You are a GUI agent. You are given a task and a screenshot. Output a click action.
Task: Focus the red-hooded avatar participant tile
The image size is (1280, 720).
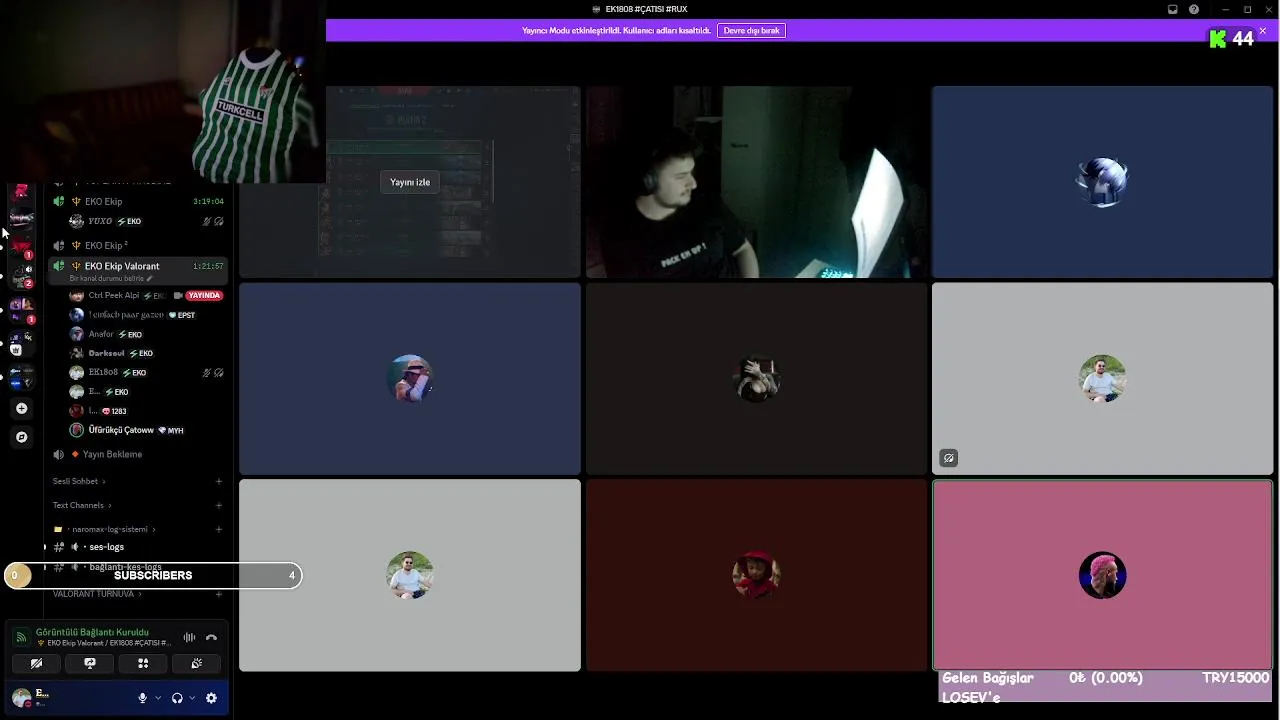756,575
